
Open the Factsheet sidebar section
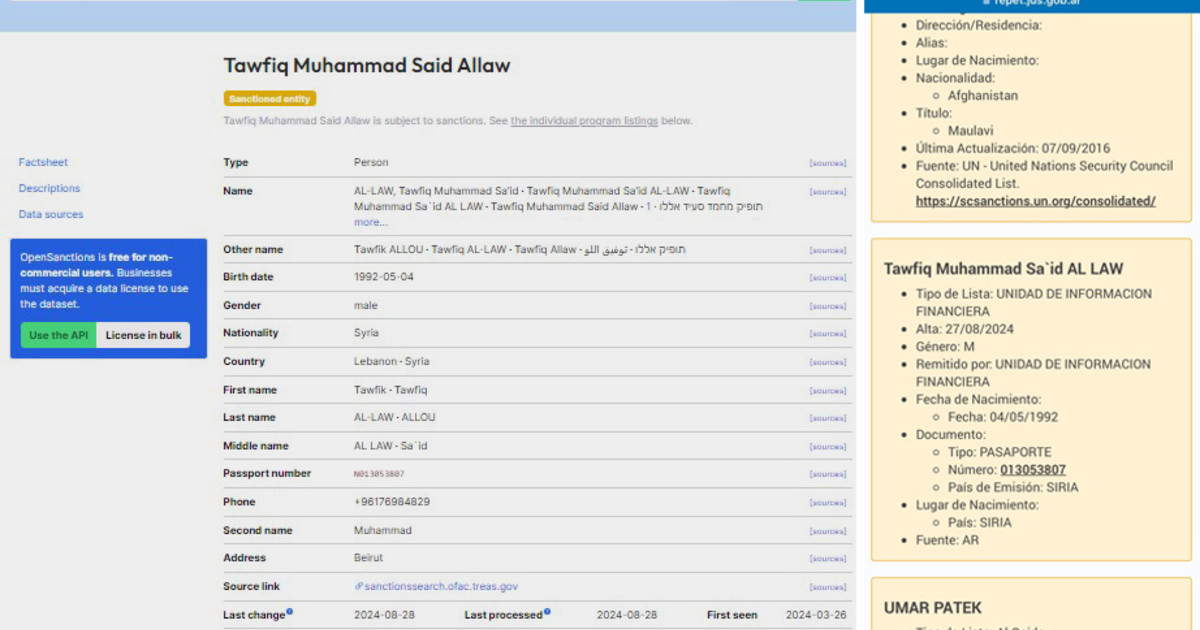click(x=43, y=162)
